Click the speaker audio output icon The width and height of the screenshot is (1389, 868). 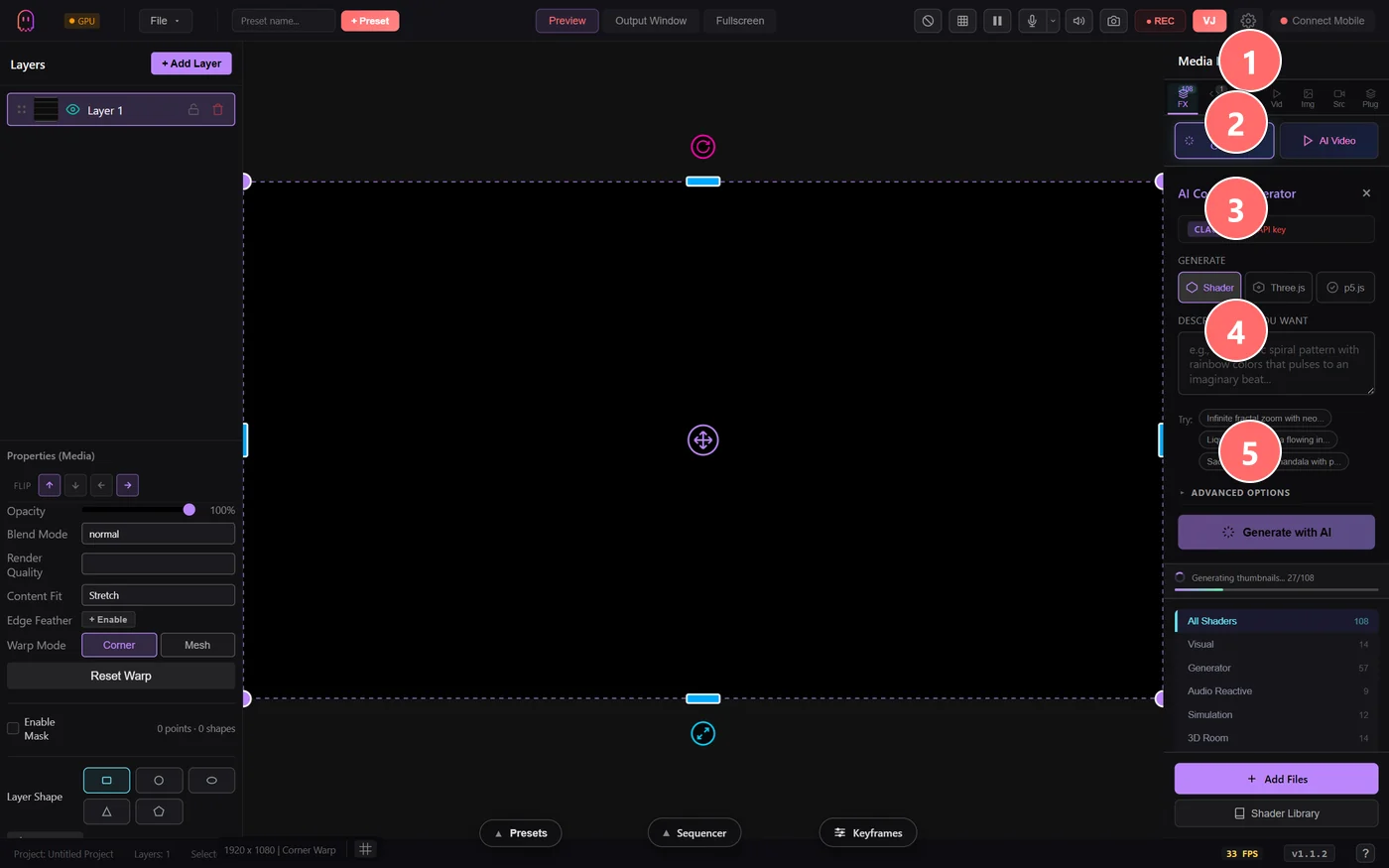click(1078, 21)
